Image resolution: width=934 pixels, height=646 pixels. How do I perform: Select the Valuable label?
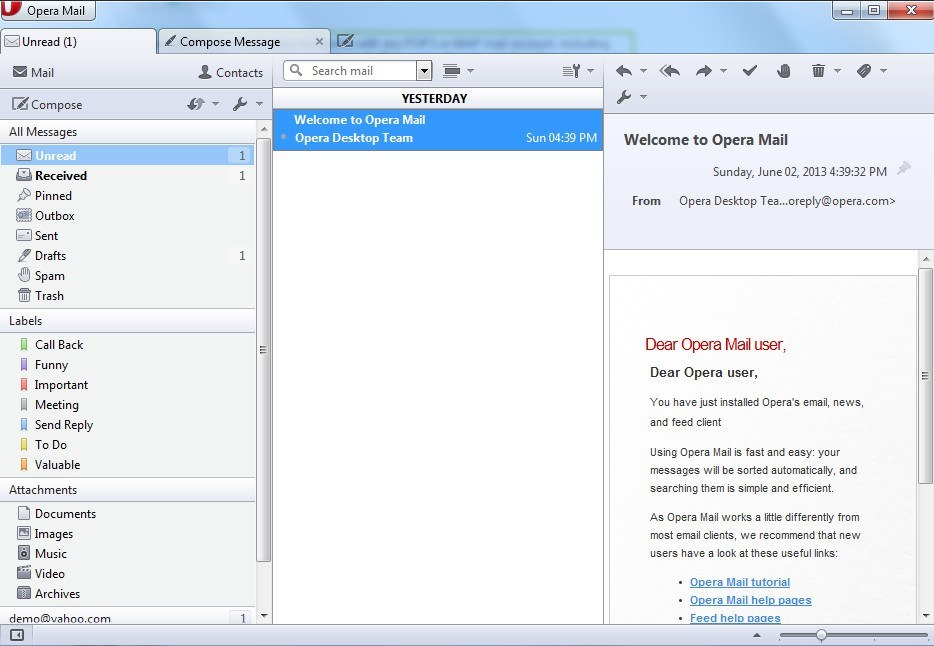tap(127, 464)
